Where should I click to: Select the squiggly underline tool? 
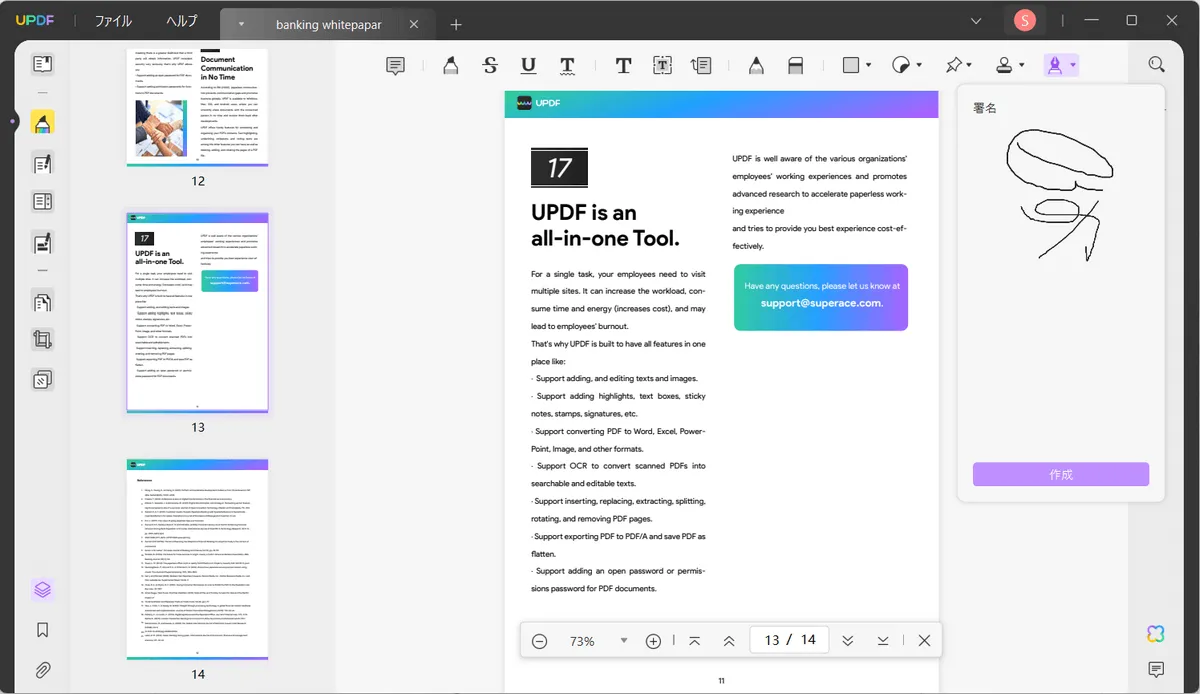[x=567, y=66]
